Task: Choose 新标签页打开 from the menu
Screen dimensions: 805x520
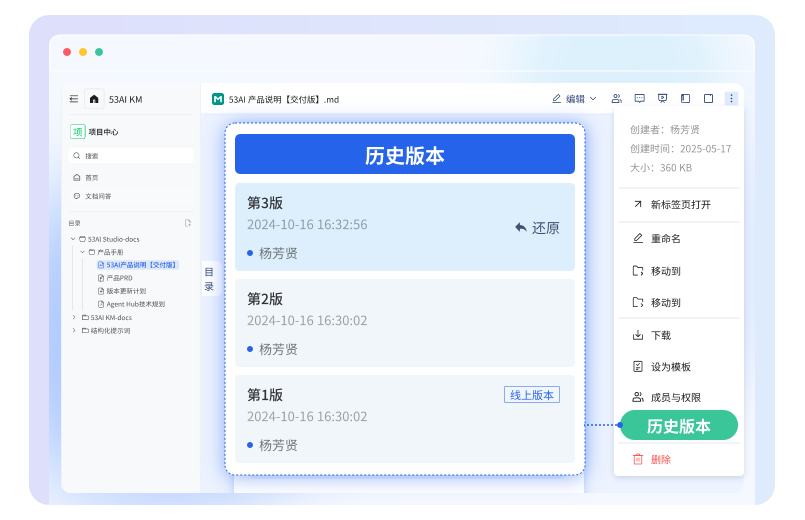Action: click(679, 205)
